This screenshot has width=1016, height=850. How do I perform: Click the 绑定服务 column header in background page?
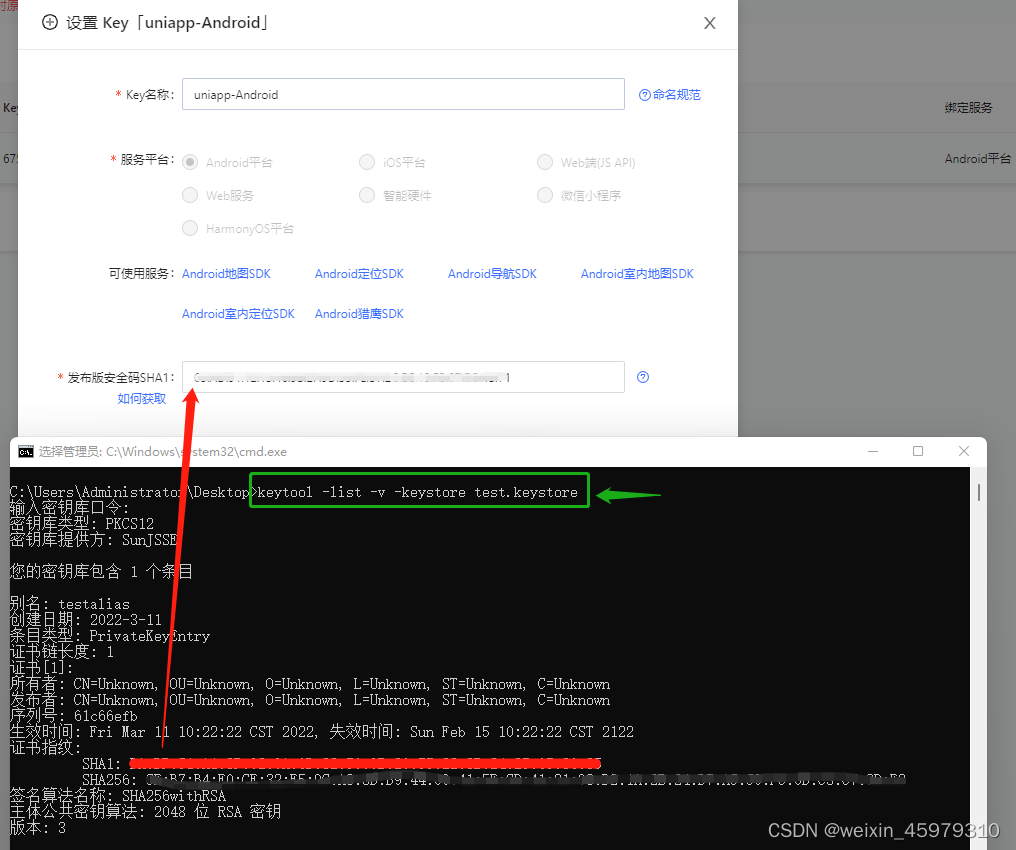(968, 108)
